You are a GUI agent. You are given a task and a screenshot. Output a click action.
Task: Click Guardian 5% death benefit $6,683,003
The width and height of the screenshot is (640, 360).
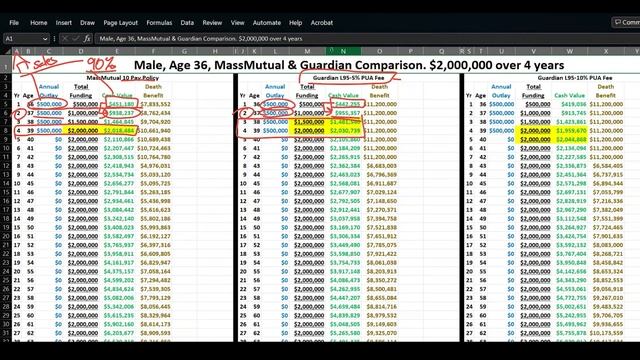point(381,166)
